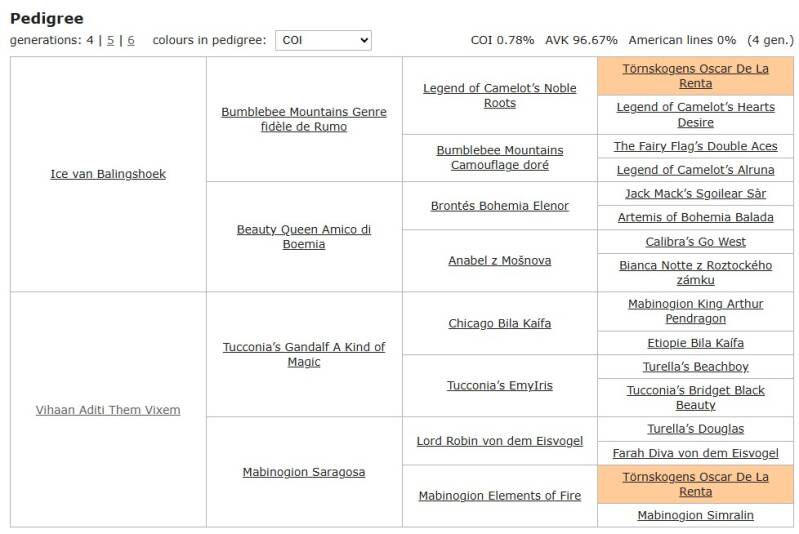Click Bumblebee Mountains Genre fidèle de Rumo
Image resolution: width=799 pixels, height=534 pixels.
(x=304, y=119)
